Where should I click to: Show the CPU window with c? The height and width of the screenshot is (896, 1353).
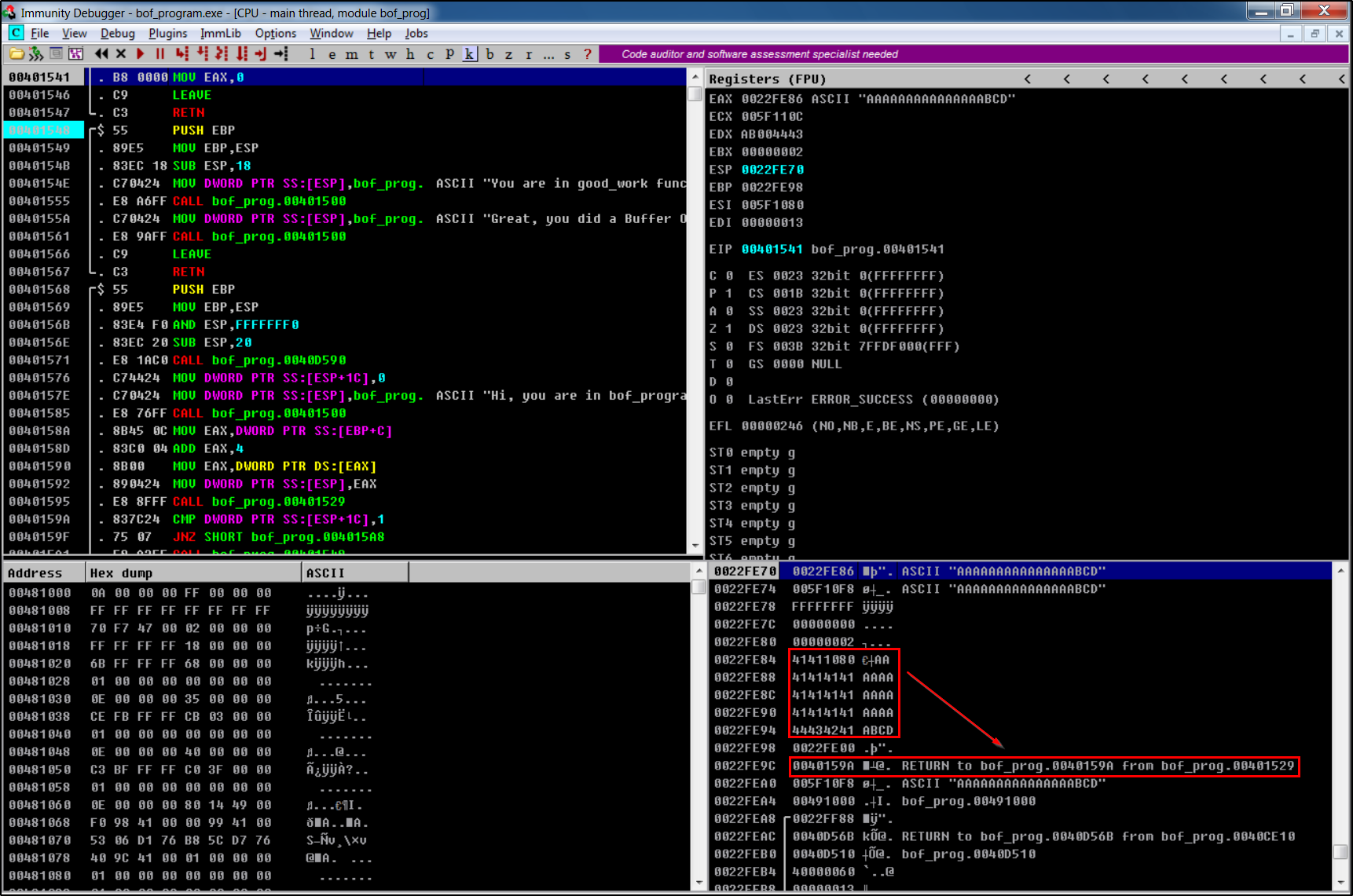click(430, 54)
